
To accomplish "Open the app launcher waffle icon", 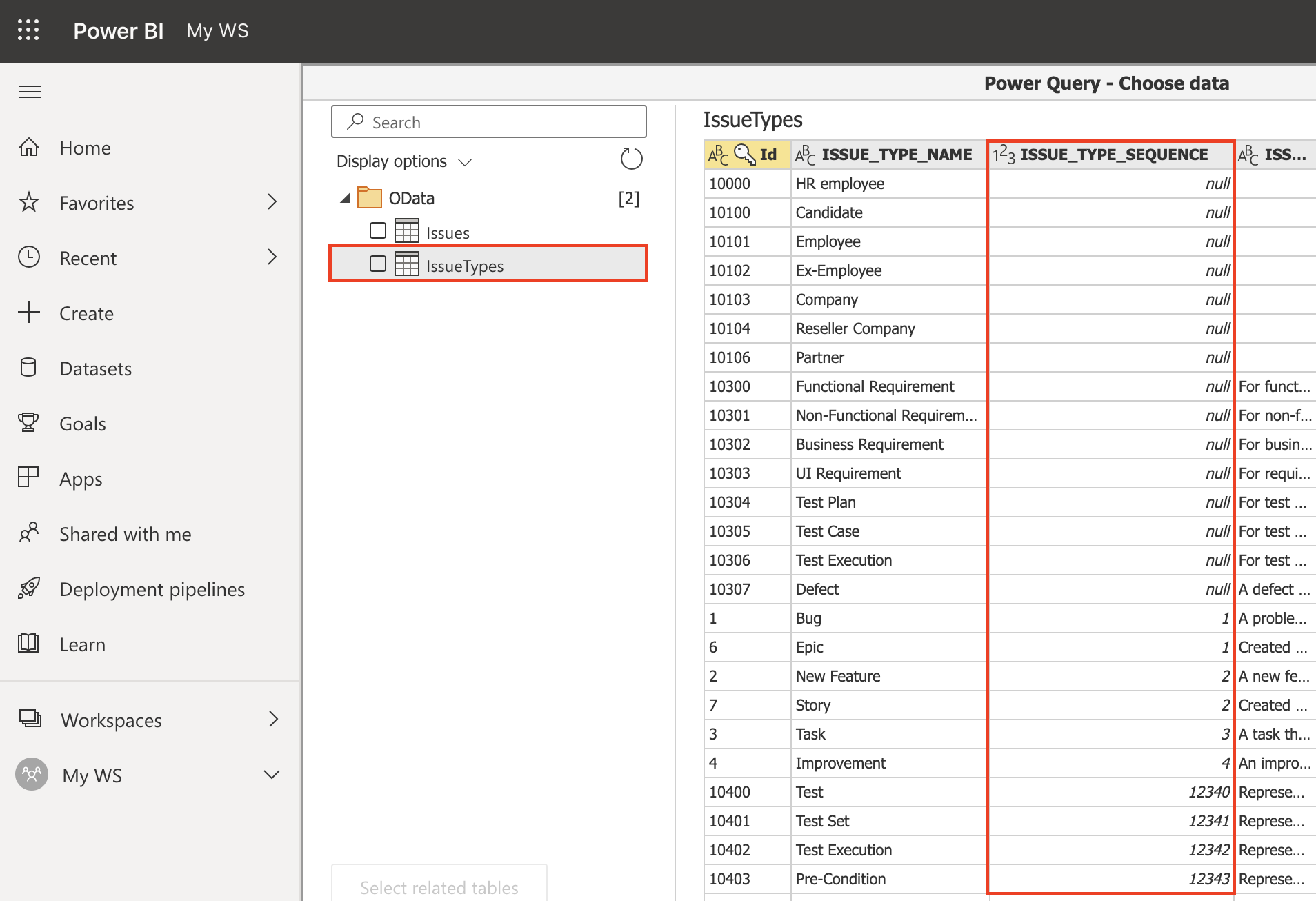I will pos(28,30).
